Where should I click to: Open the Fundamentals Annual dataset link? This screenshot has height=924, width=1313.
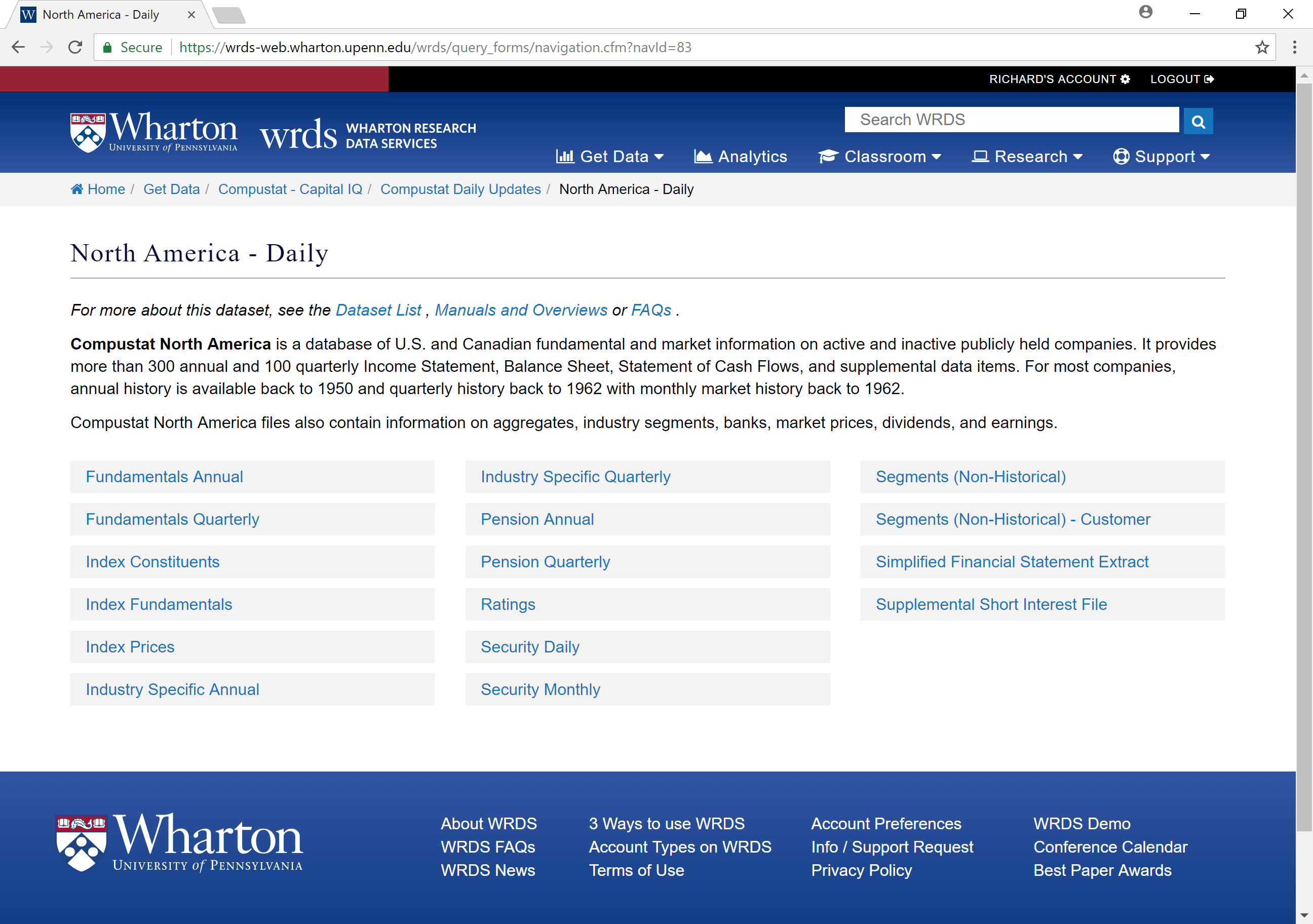(164, 477)
